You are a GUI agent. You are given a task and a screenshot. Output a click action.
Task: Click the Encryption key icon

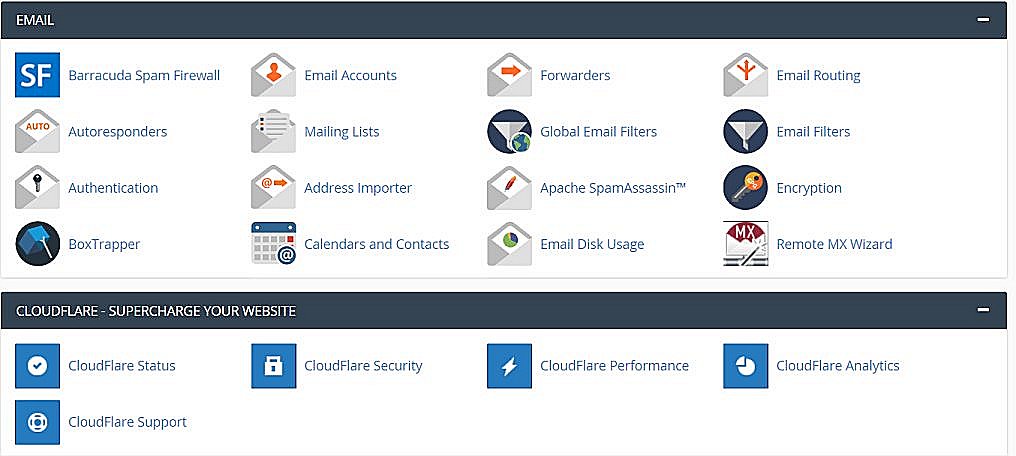(745, 187)
